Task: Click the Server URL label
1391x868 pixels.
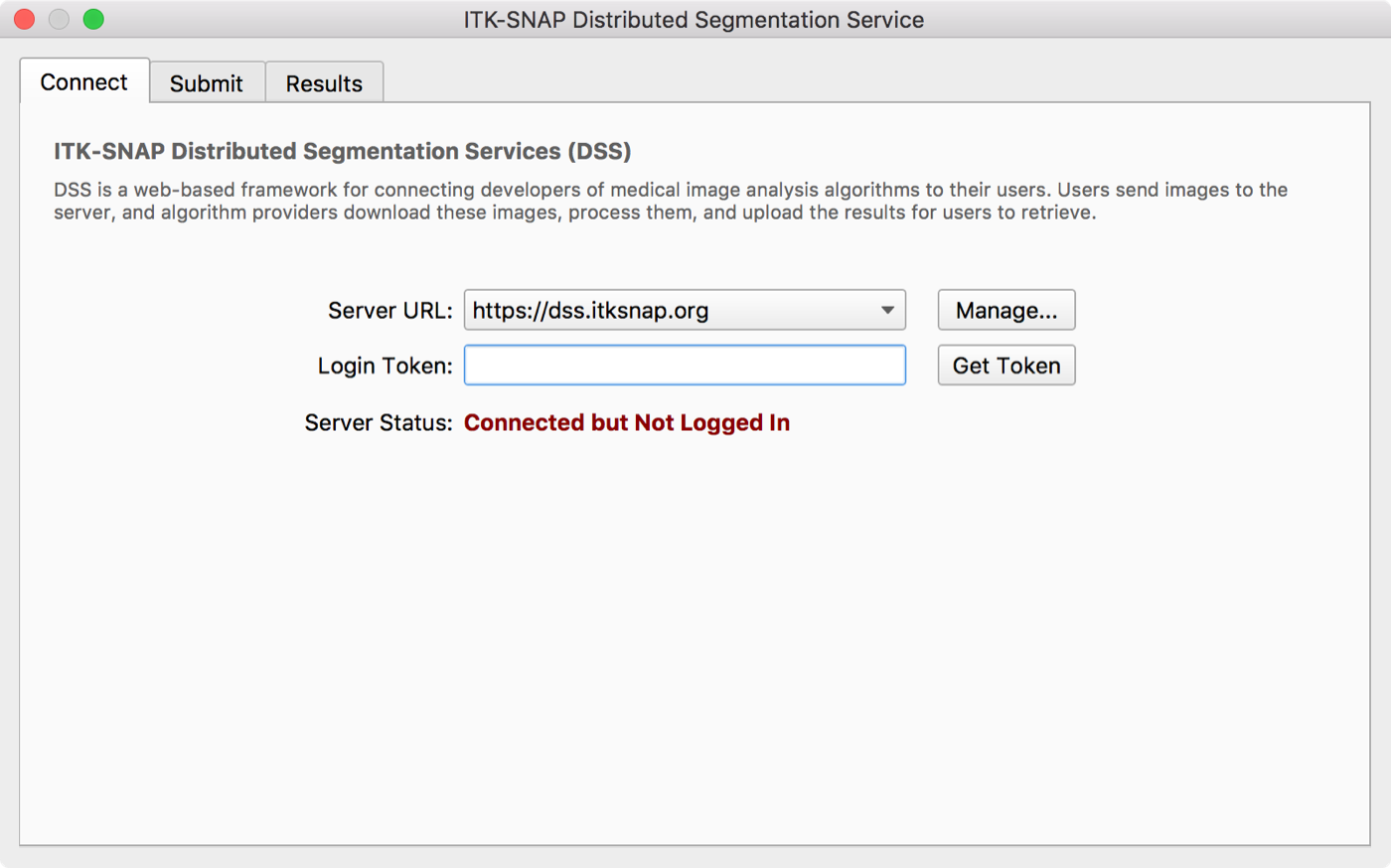Action: [x=390, y=311]
